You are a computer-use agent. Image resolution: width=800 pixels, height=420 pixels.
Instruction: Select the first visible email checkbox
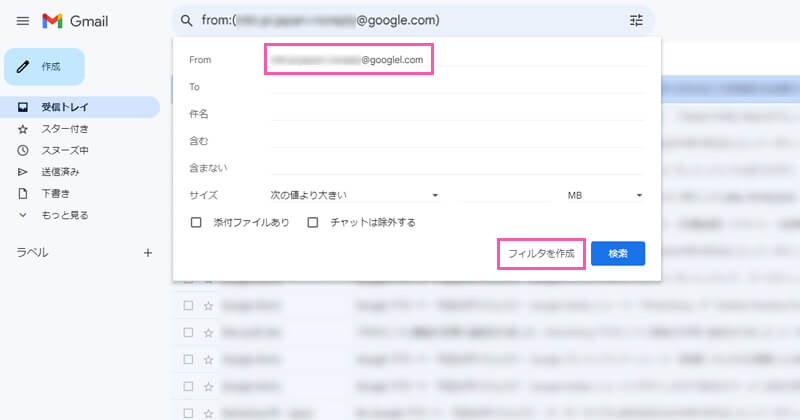tap(187, 305)
